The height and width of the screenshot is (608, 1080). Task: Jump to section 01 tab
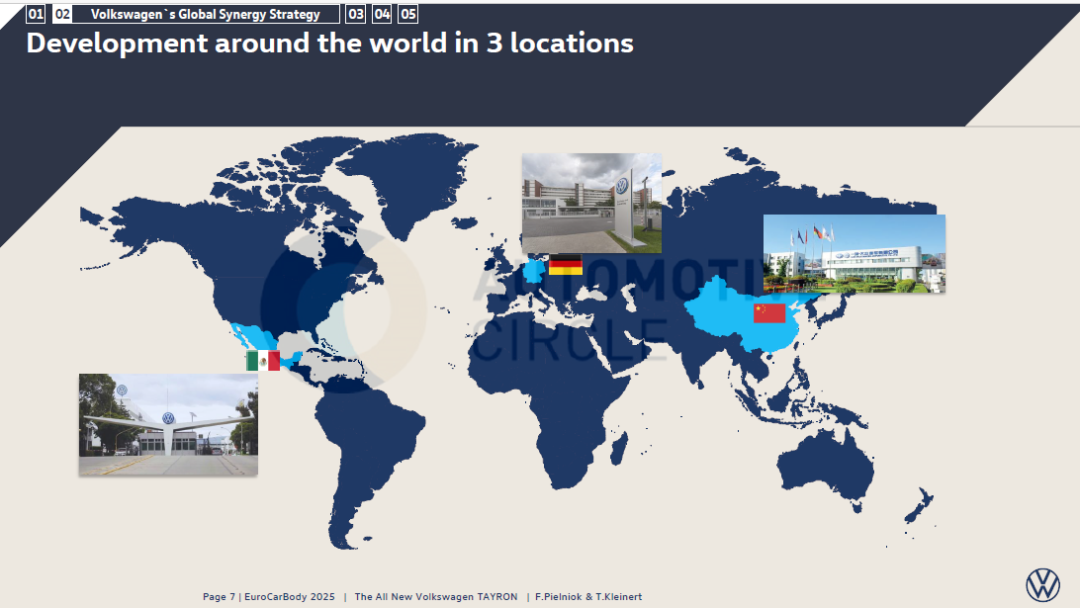(35, 14)
